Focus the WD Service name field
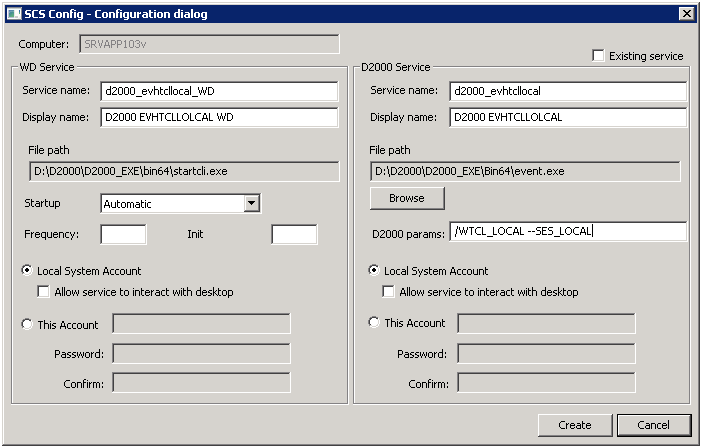 click(220, 91)
